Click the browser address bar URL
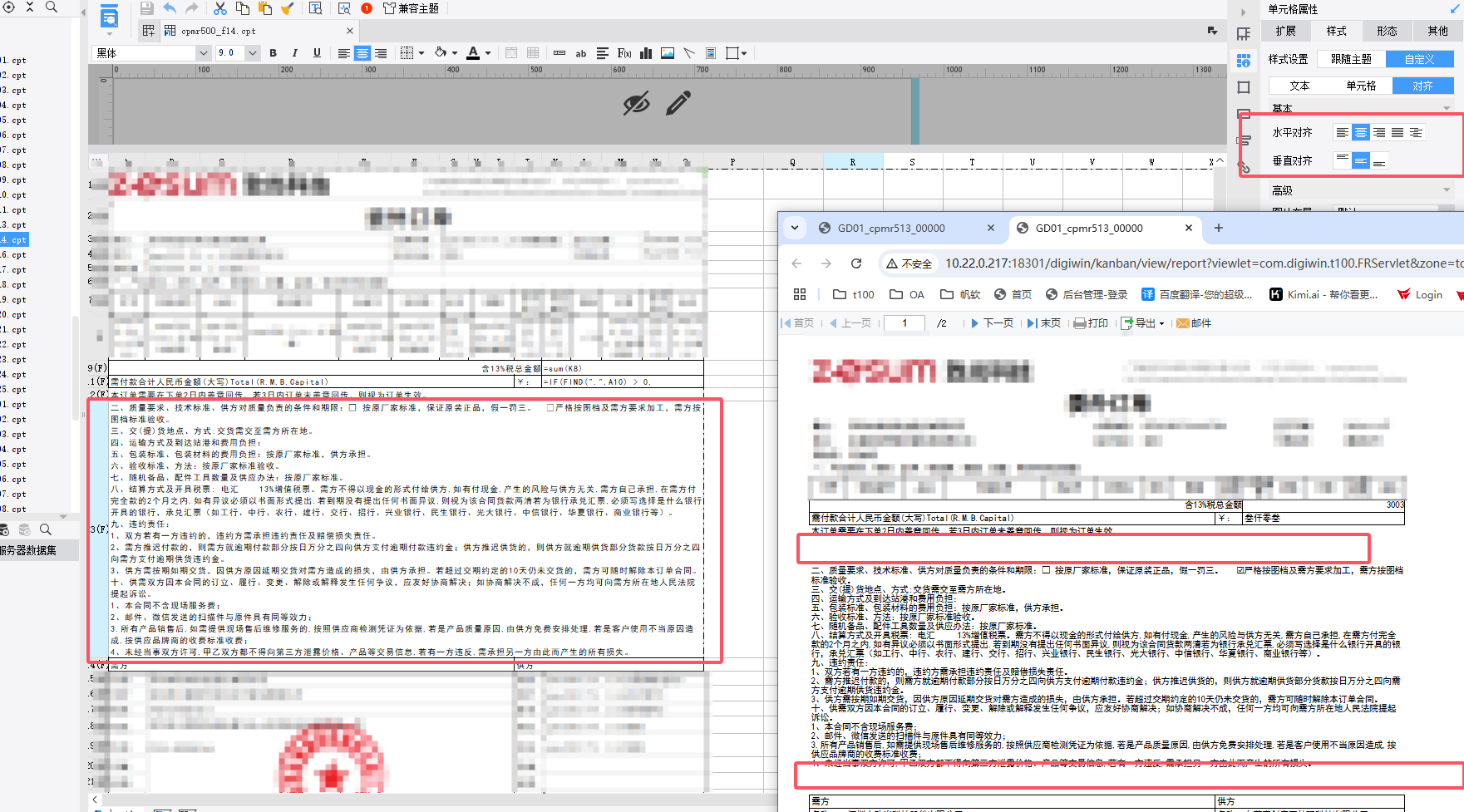1464x812 pixels. [1204, 263]
